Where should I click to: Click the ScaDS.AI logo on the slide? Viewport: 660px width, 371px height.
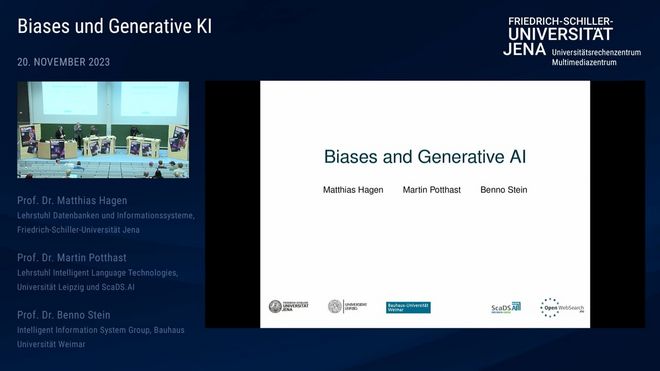click(506, 307)
